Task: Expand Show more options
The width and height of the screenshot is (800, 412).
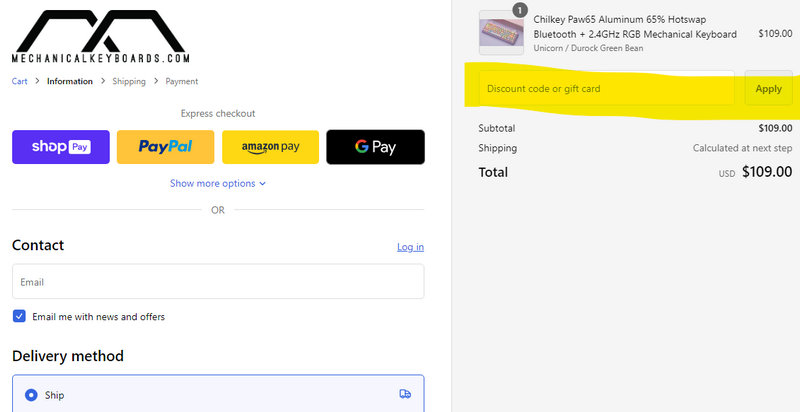Action: click(x=212, y=184)
